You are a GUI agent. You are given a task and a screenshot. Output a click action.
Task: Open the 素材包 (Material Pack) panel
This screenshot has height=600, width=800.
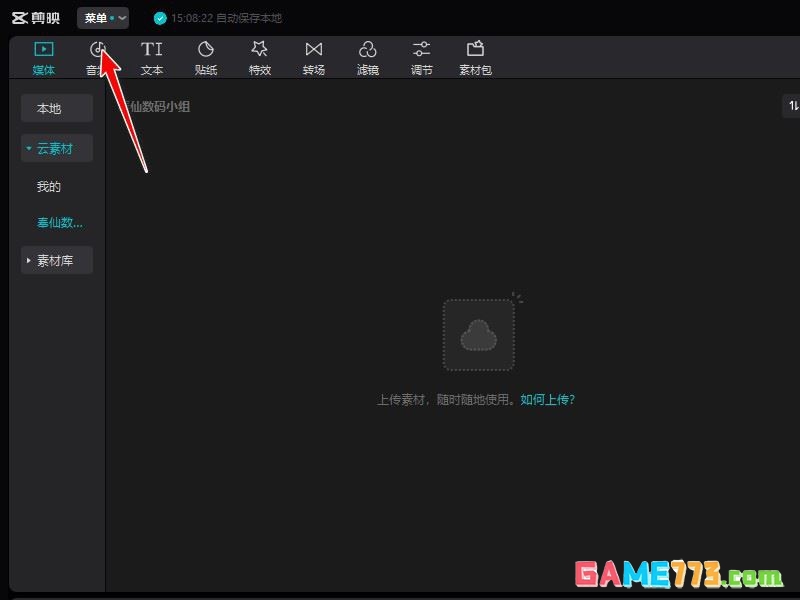click(x=475, y=57)
